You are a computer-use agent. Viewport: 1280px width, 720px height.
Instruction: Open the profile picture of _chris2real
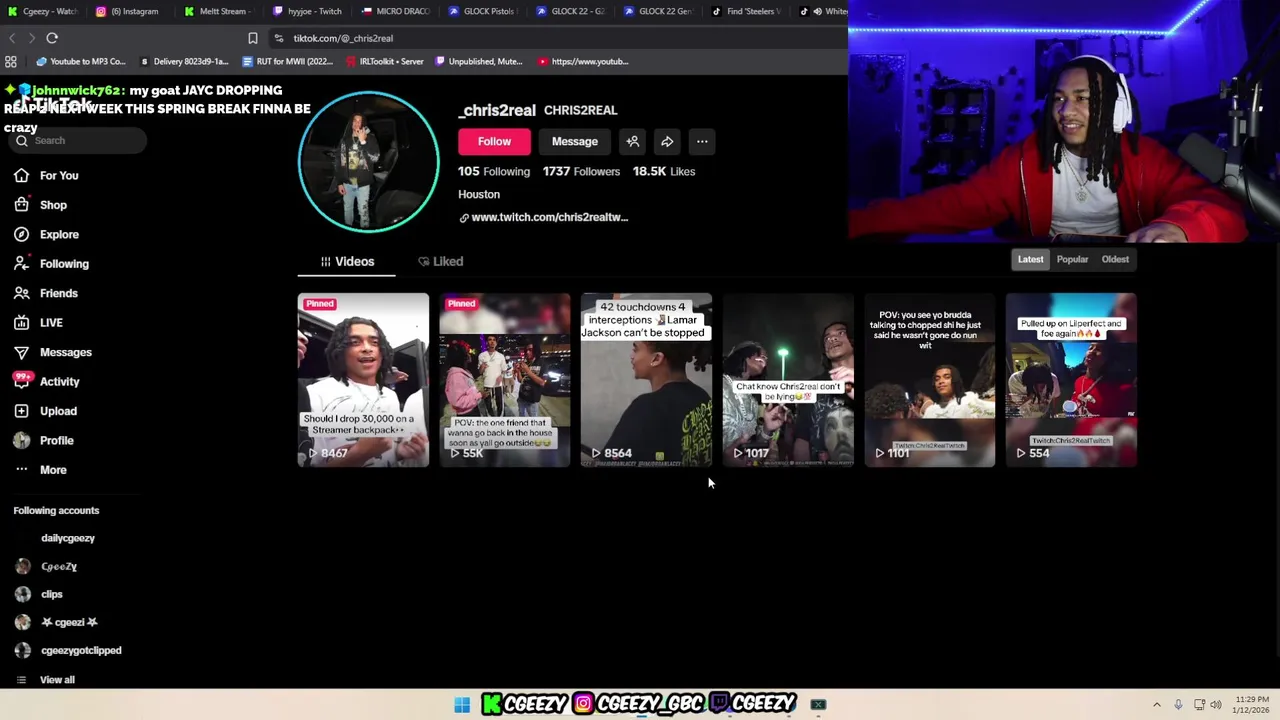point(368,162)
